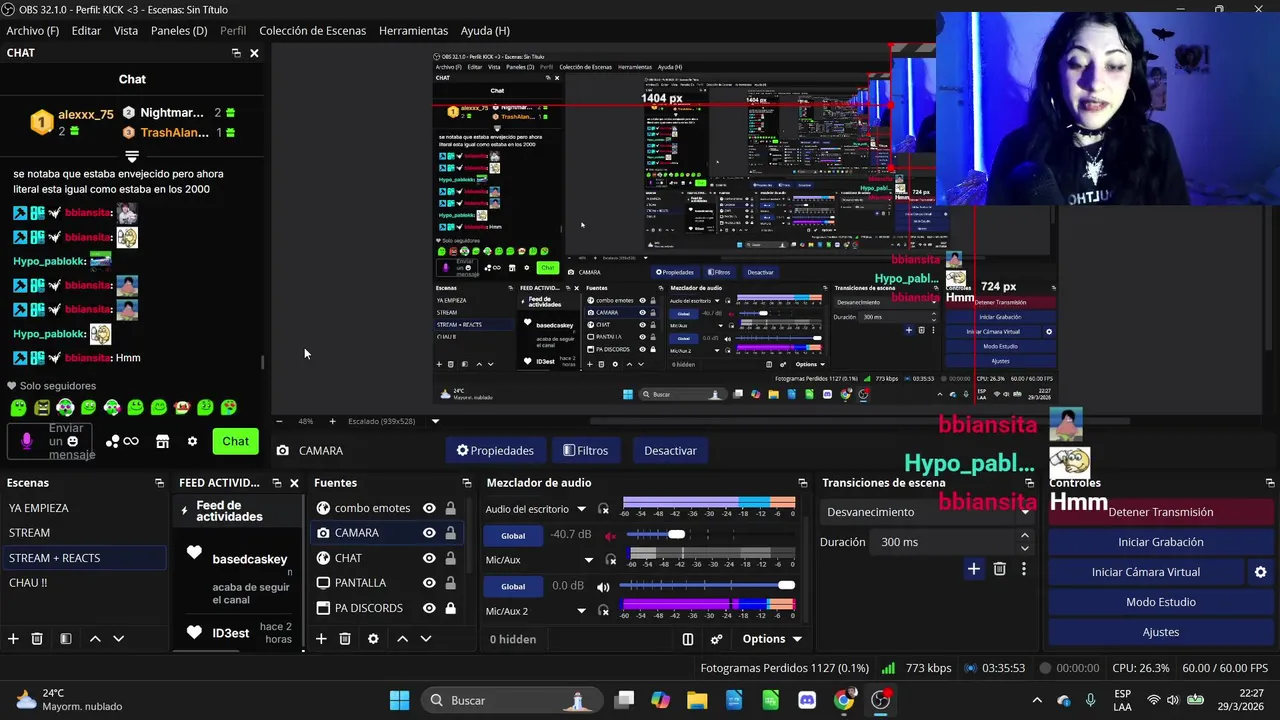Pop out the Transiciones de escena dock

coord(1031,483)
